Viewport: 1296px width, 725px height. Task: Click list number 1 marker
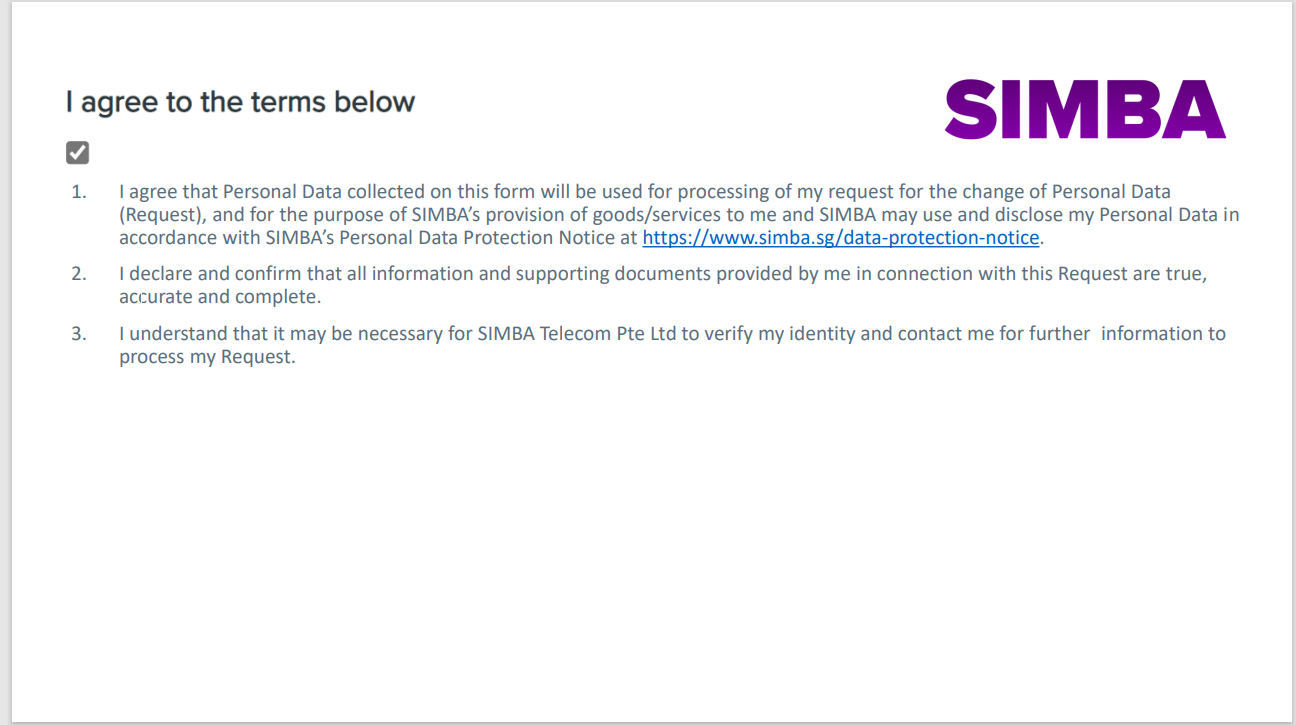point(79,191)
